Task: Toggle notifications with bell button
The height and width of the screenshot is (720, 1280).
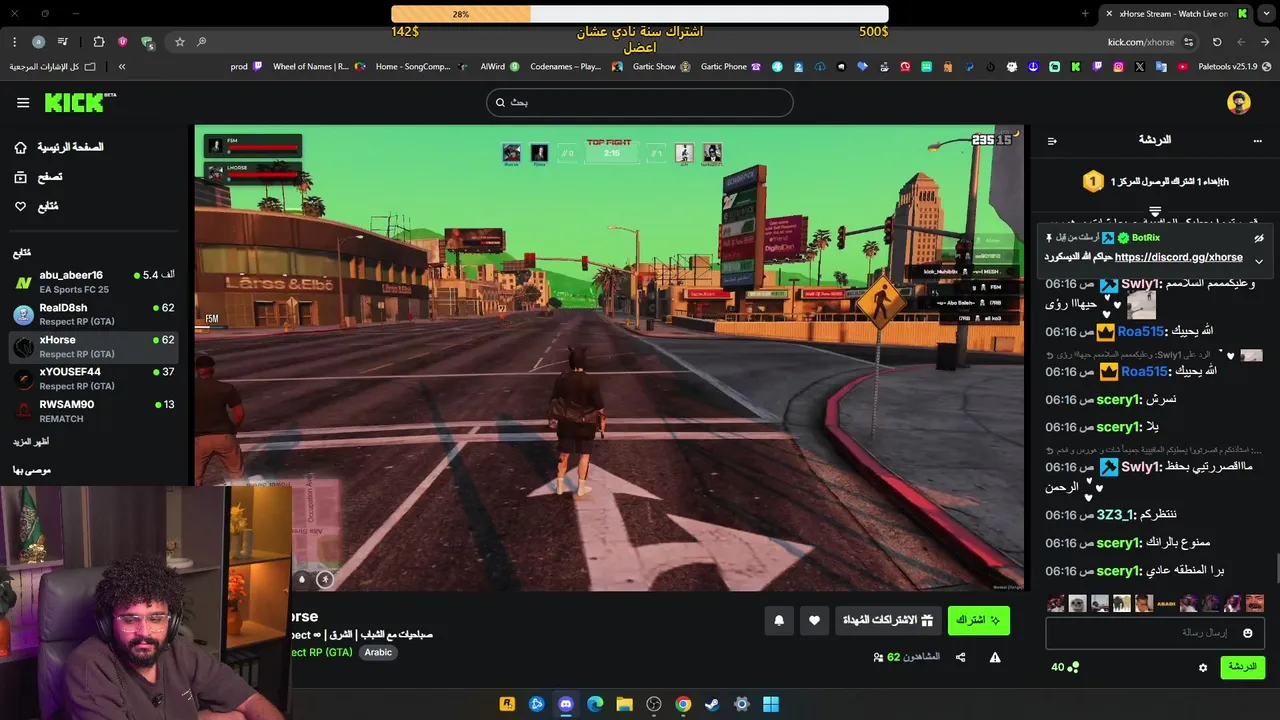Action: coord(779,620)
